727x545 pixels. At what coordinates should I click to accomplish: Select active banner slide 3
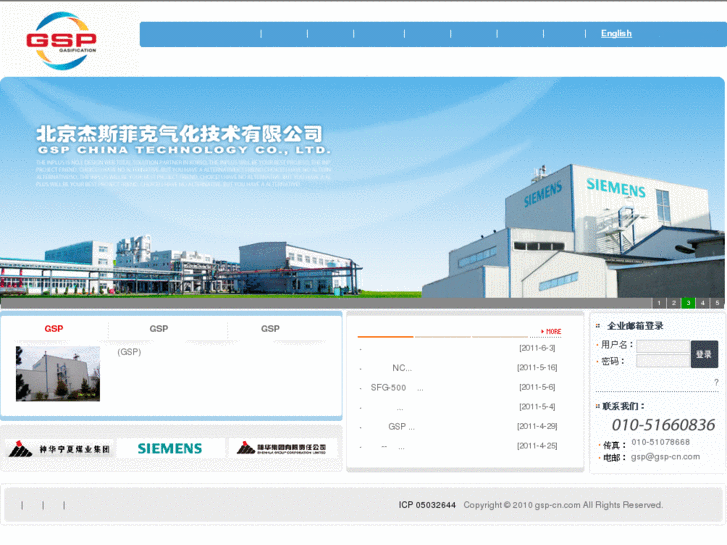pyautogui.click(x=688, y=303)
